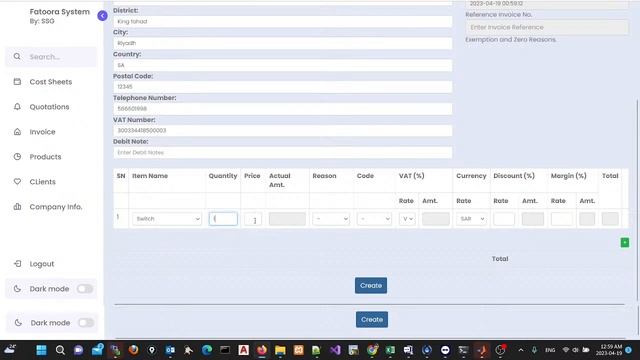Click the Company Info building icon
The image size is (640, 360).
(x=17, y=207)
